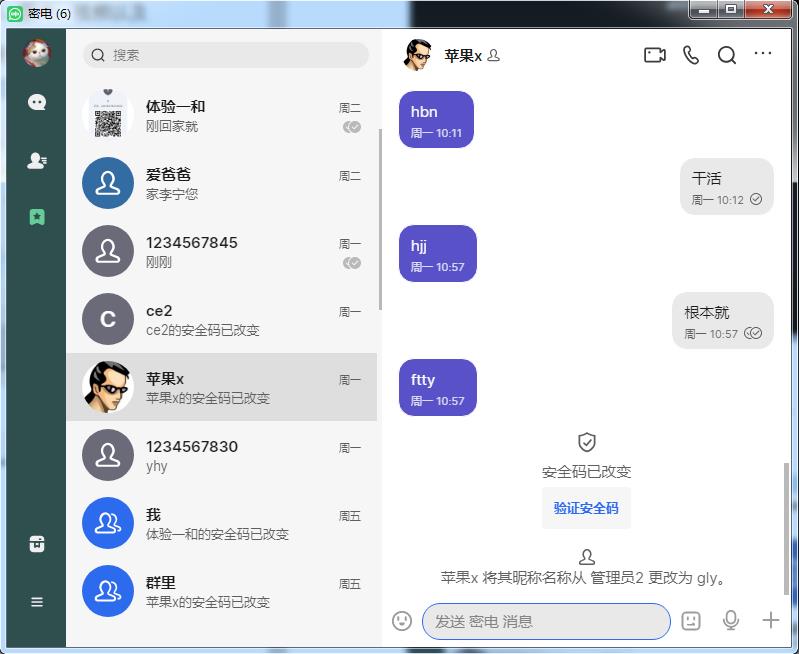This screenshot has height=654, width=799.
Task: Record a voice message
Action: [731, 621]
